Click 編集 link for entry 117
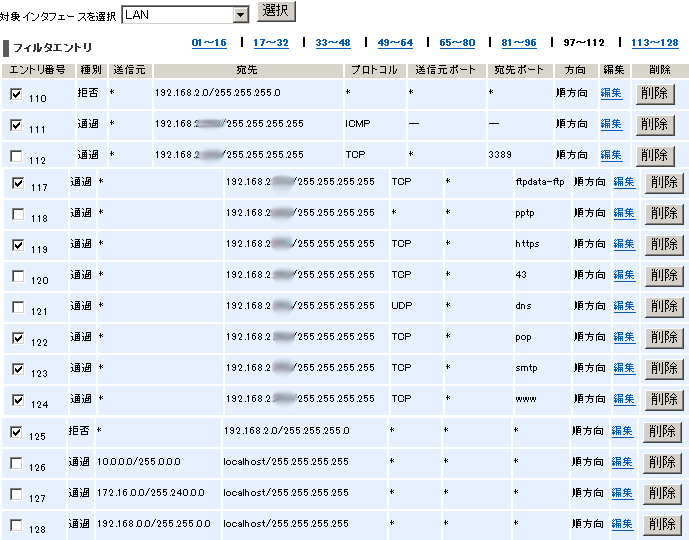Screen dimensions: 689x540 tap(624, 183)
